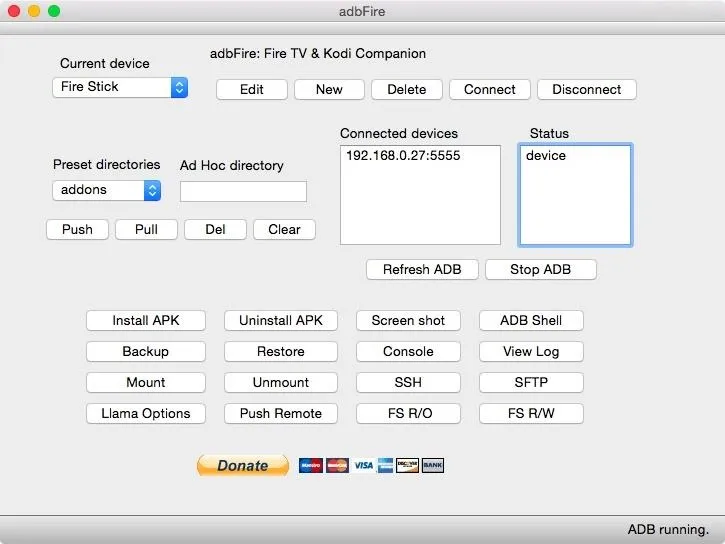
Task: Minimize the adbFire window with yellow button
Action: 34,11
